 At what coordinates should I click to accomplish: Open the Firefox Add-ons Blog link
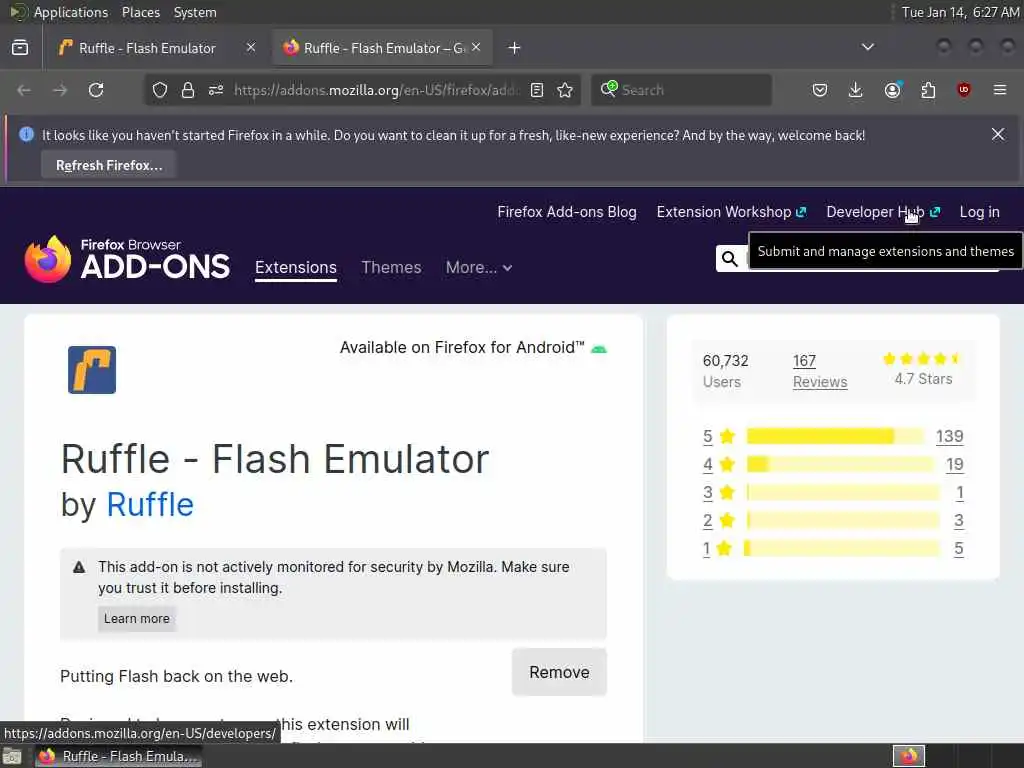tap(567, 212)
